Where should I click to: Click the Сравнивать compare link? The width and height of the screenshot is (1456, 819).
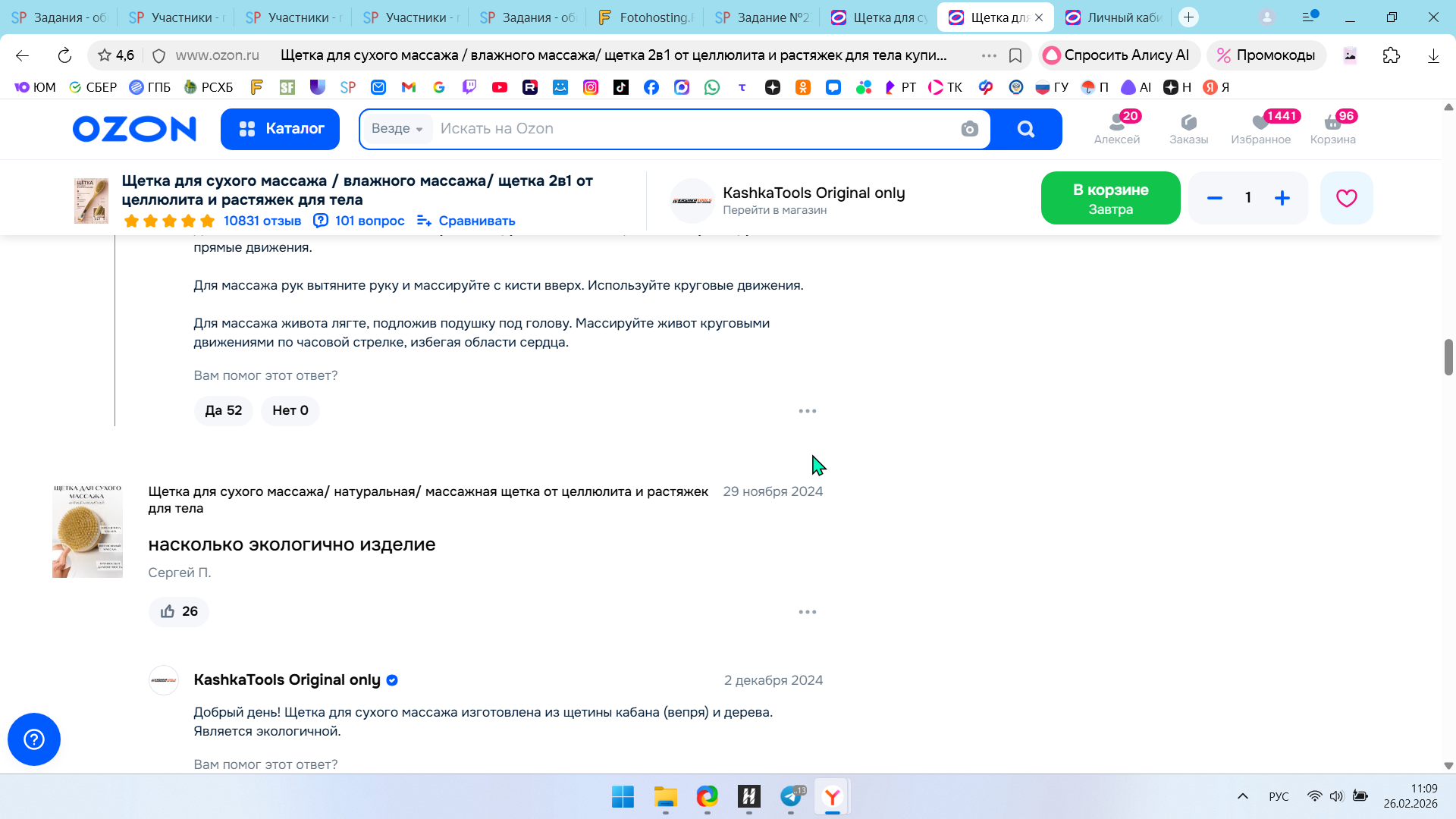point(466,221)
